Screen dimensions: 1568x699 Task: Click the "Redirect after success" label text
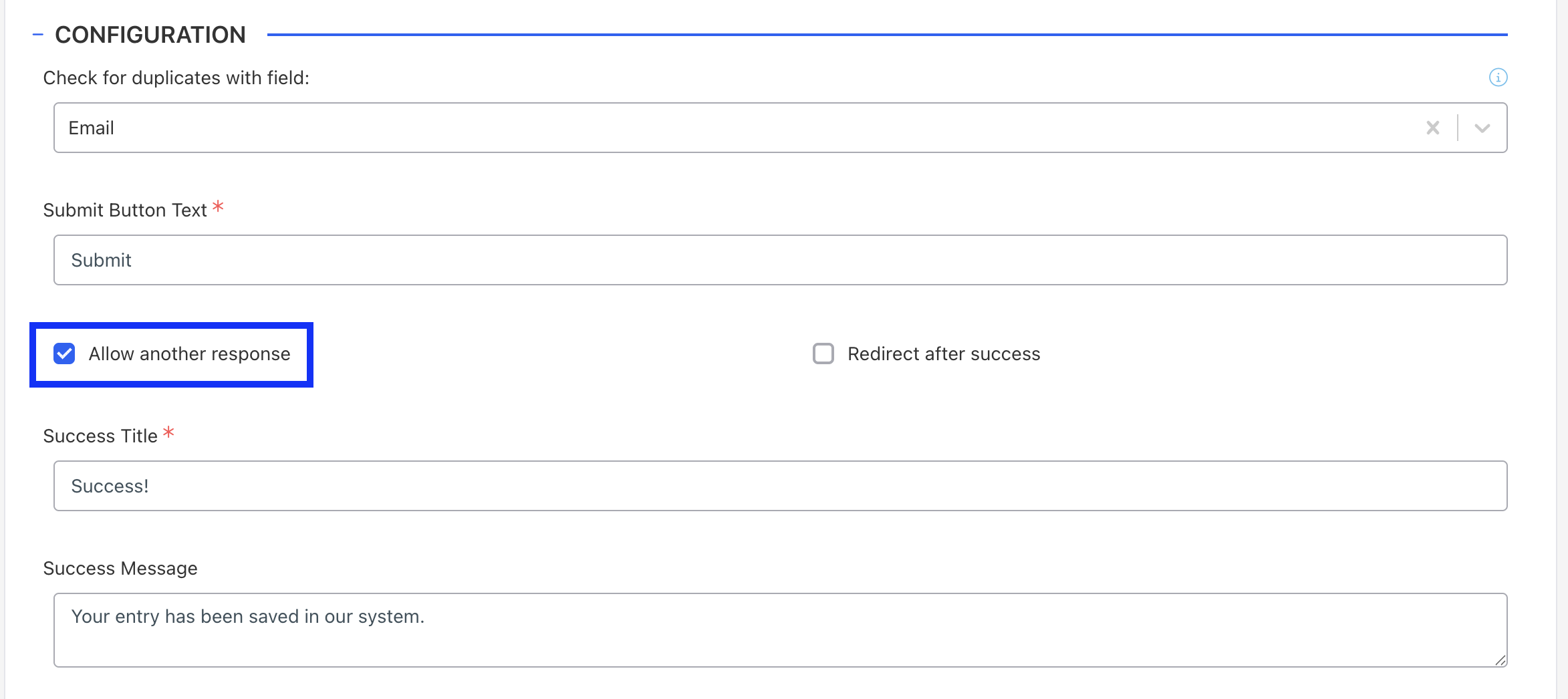(x=944, y=354)
